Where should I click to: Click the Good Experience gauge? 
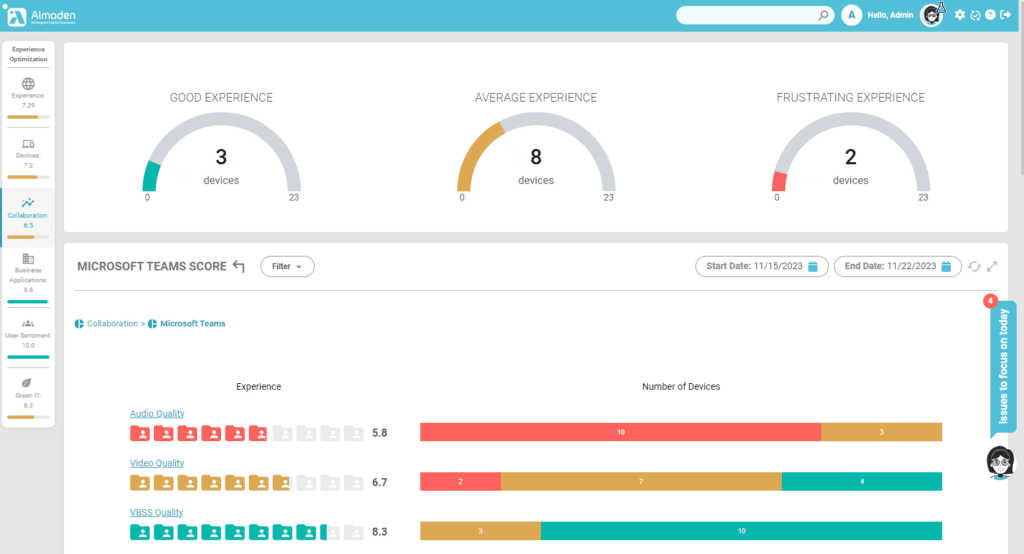tap(221, 152)
